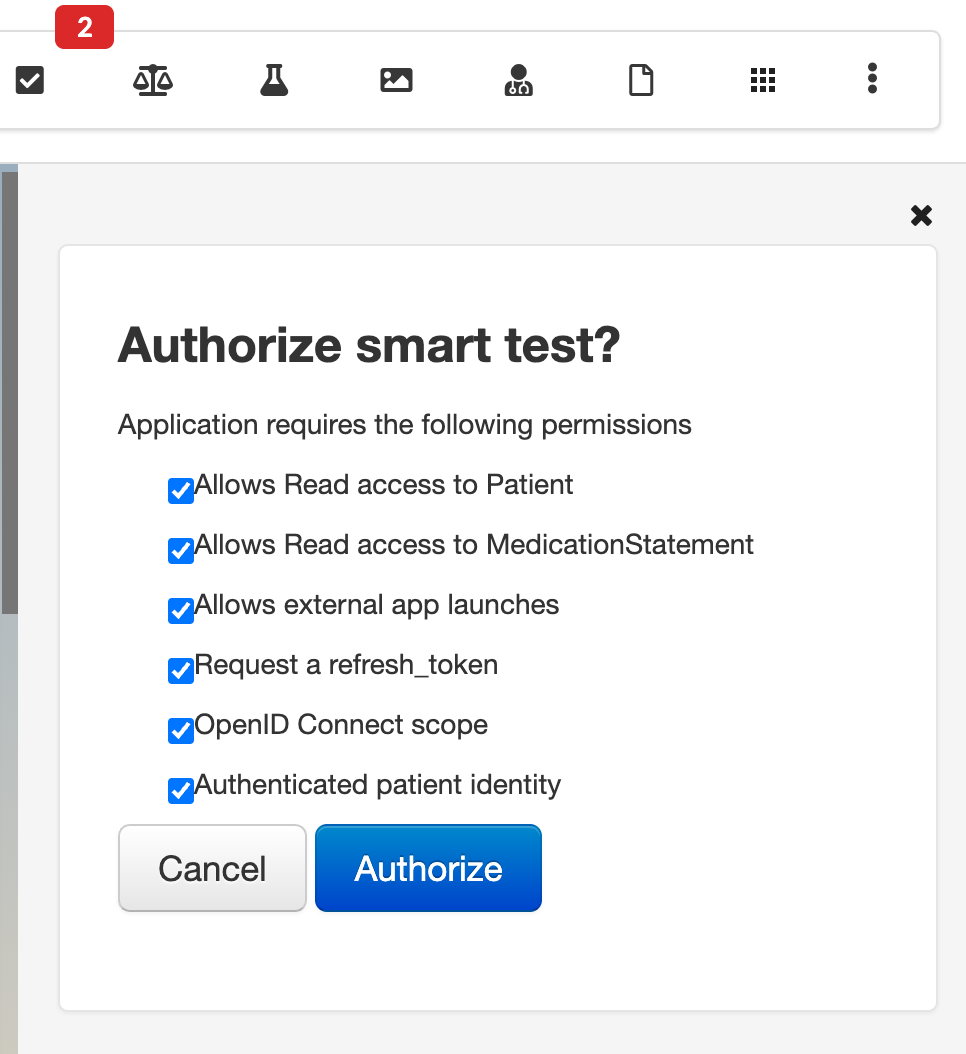966x1054 pixels.
Task: Click the Authorize button
Action: [427, 868]
